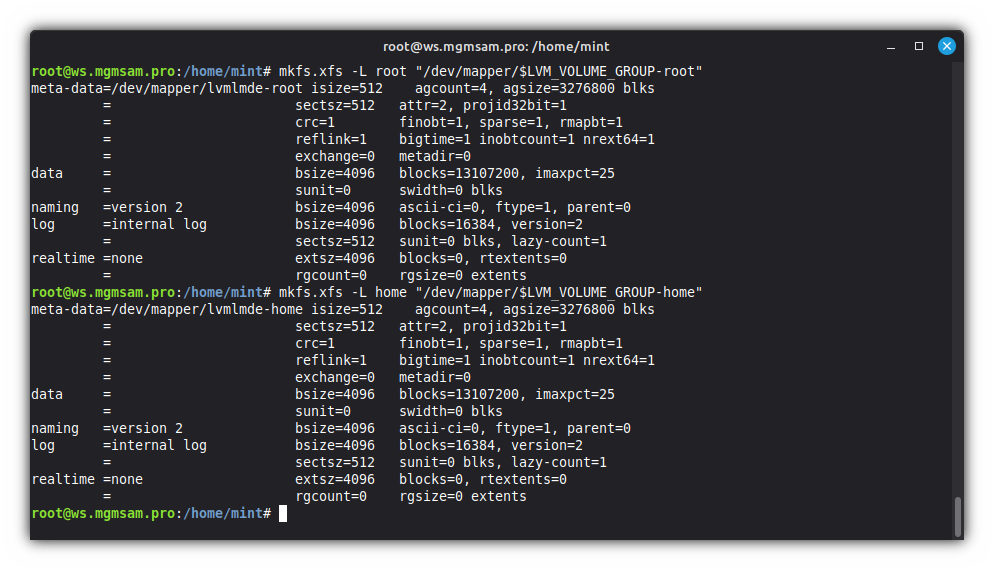Click "log =internal log" in the home output

119,445
